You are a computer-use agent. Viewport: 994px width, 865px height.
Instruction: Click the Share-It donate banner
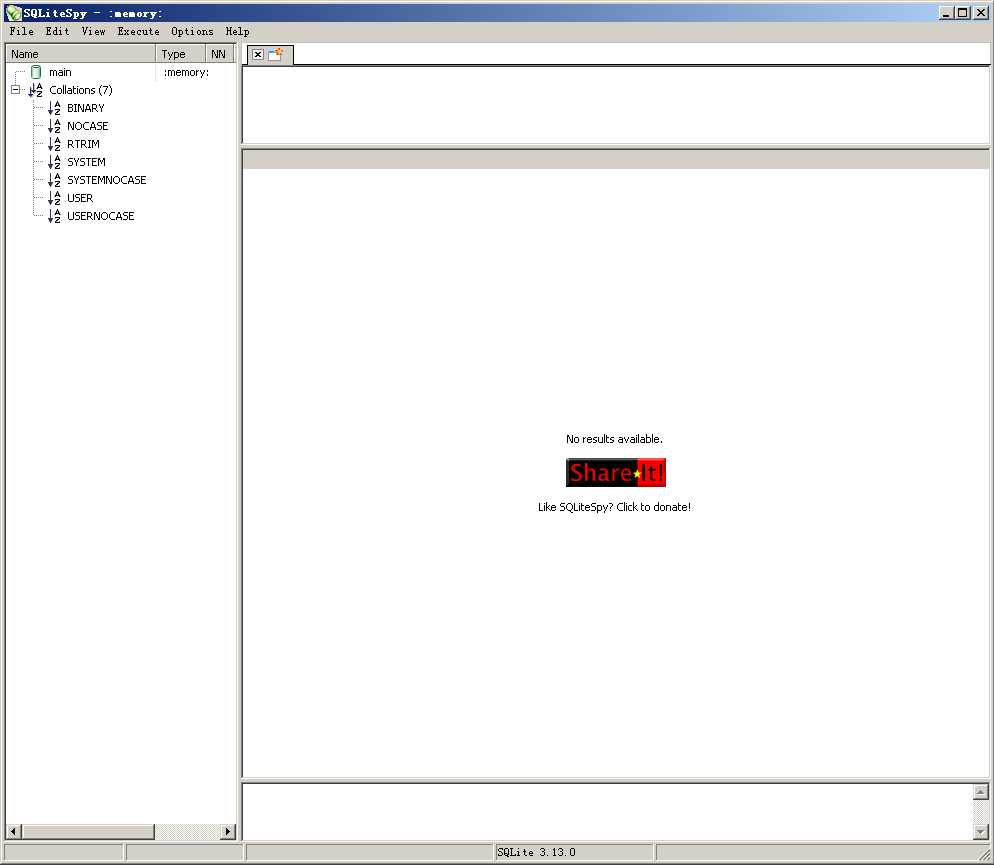pos(616,473)
